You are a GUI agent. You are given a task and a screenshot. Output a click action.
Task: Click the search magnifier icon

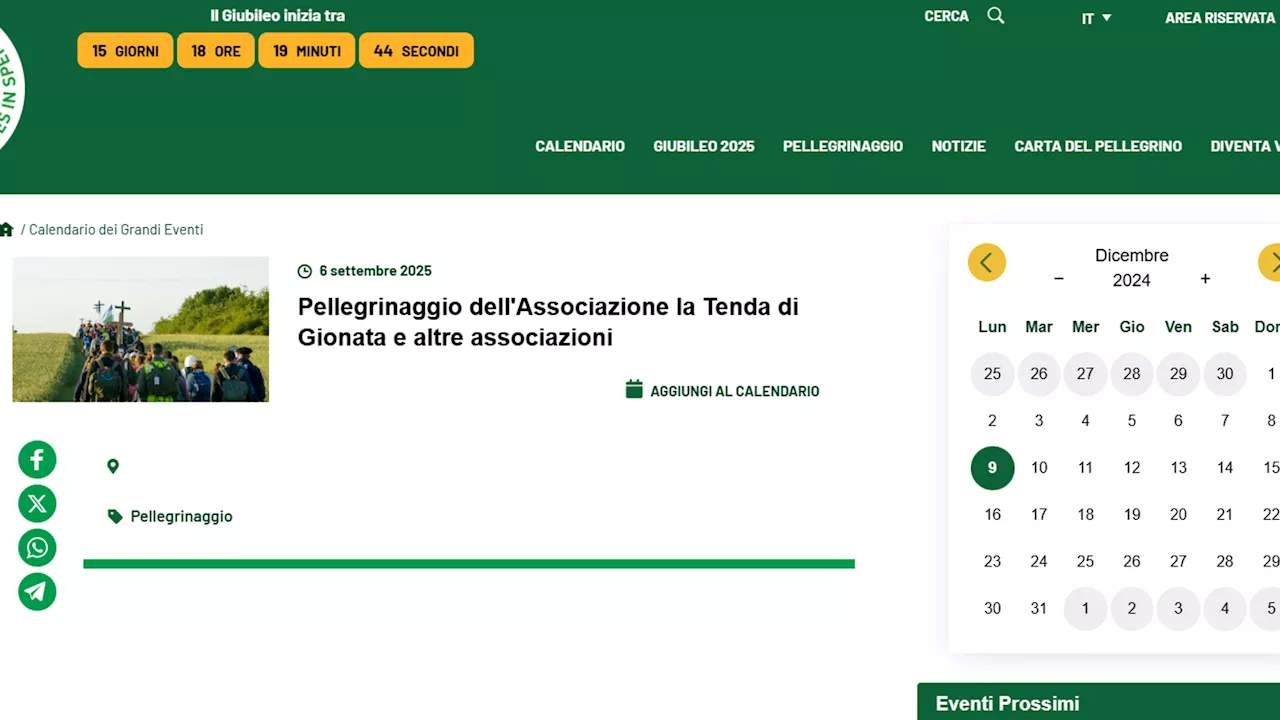pyautogui.click(x=995, y=16)
